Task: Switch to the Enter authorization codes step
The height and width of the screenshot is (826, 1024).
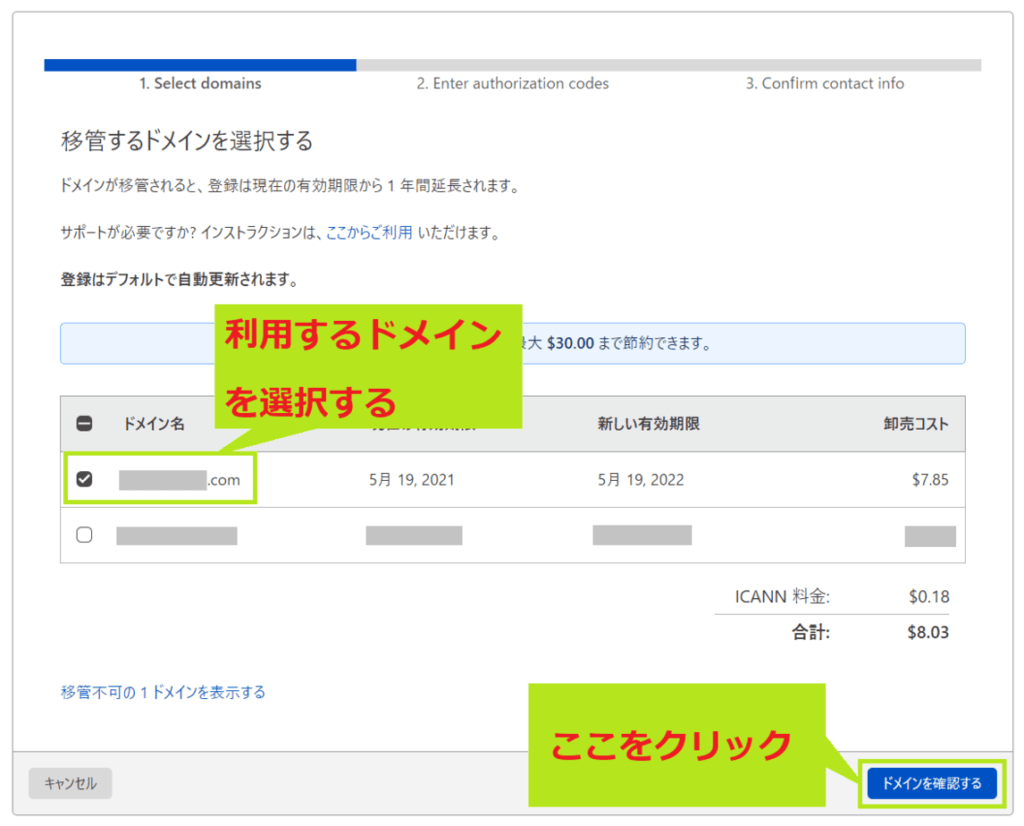Action: pyautogui.click(x=513, y=83)
